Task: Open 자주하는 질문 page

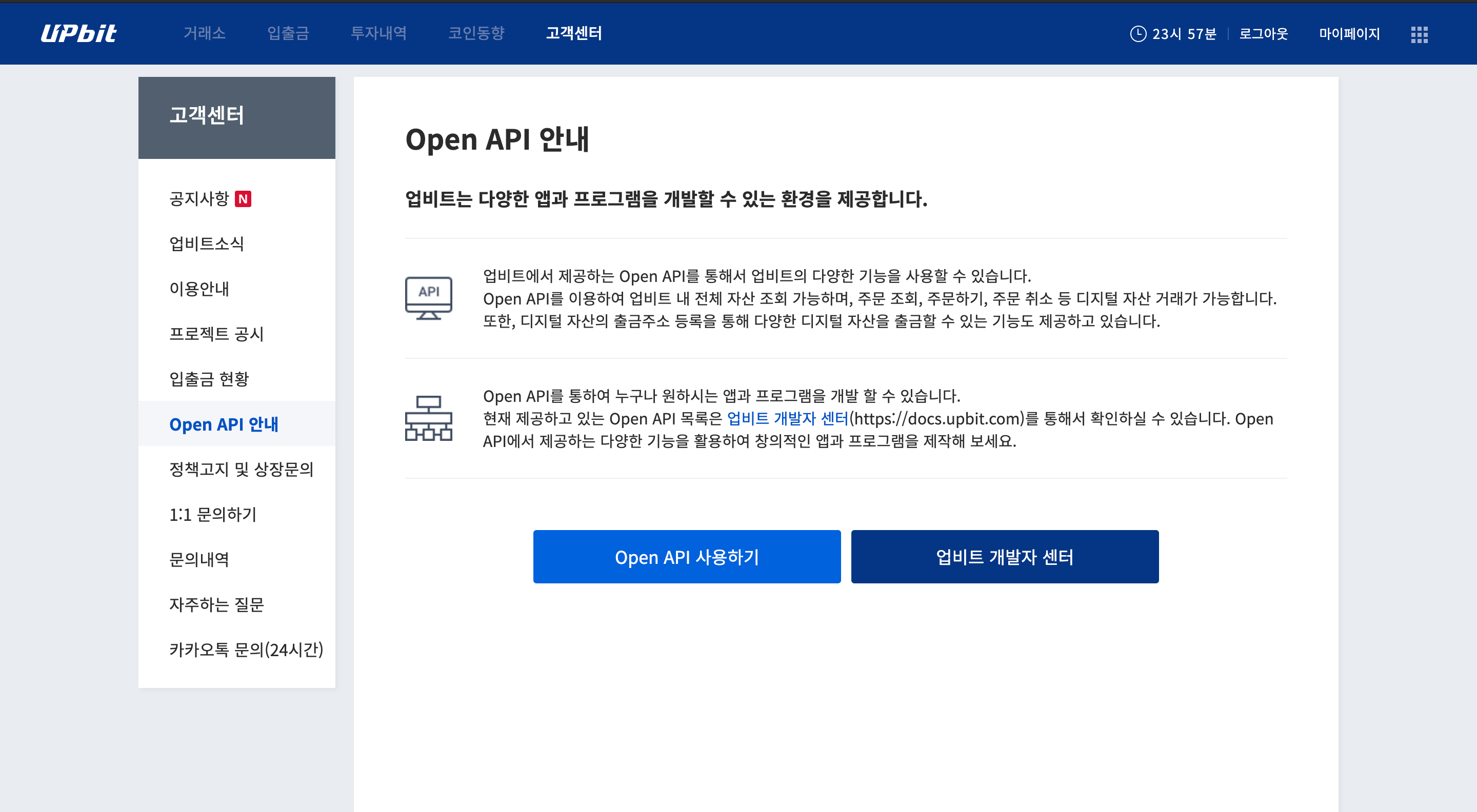Action: point(216,604)
